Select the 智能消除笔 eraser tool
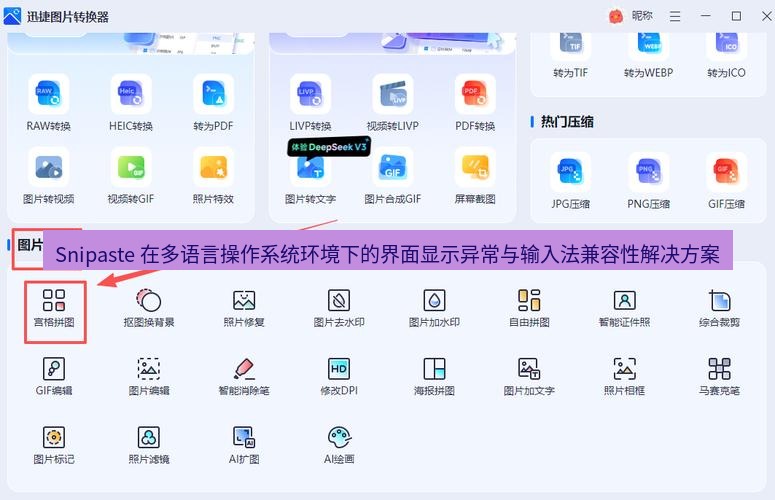Screen dimensions: 775x500 click(244, 376)
